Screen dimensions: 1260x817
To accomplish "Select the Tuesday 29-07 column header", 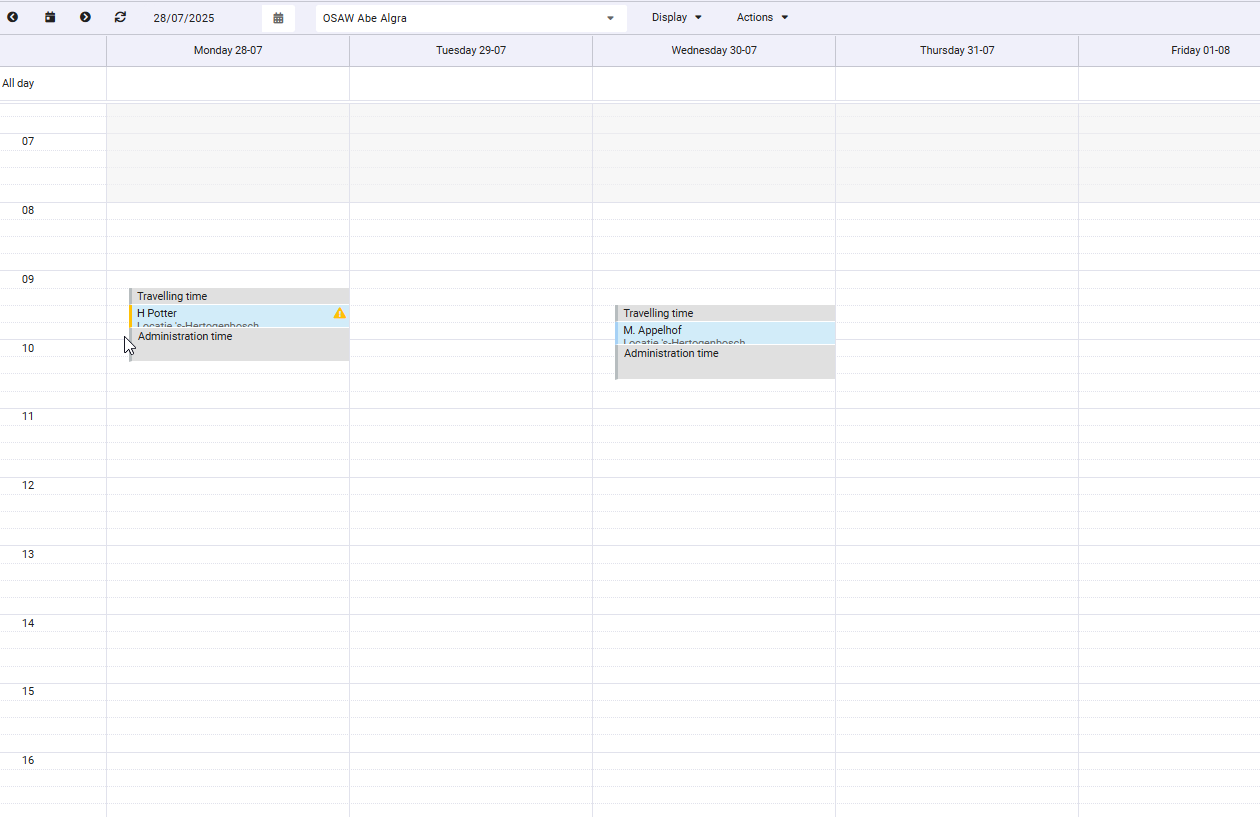I will (x=471, y=50).
